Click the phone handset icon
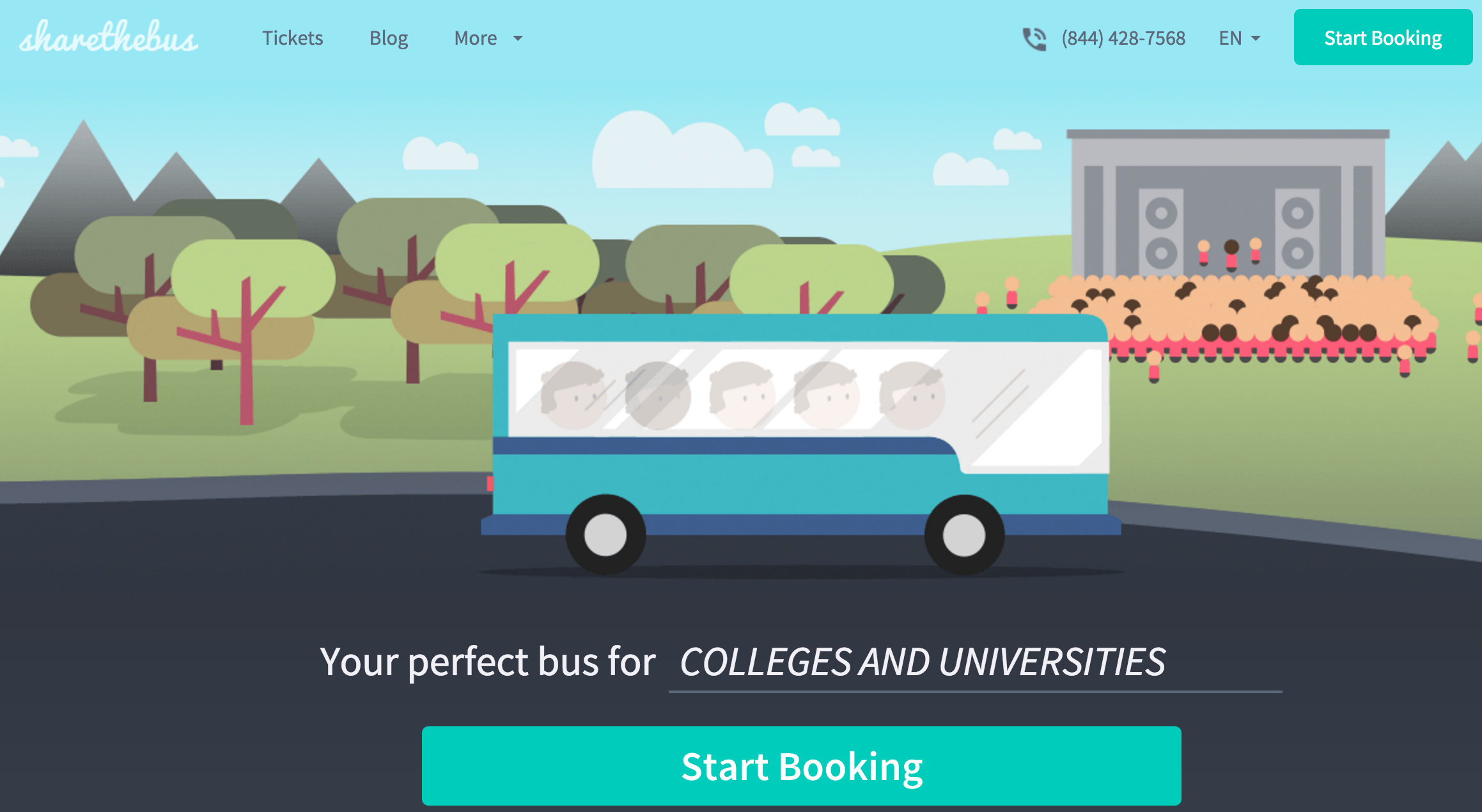The width and height of the screenshot is (1482, 812). 1034,39
